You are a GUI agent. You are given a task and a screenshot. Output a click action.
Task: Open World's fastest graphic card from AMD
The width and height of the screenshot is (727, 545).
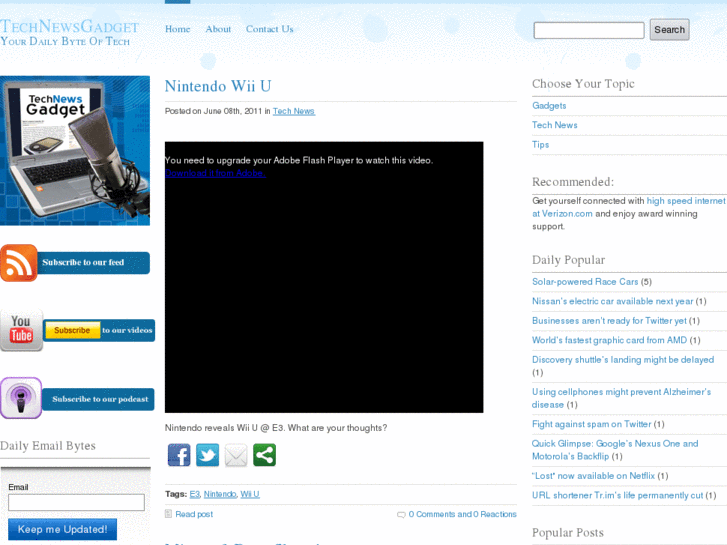point(609,340)
